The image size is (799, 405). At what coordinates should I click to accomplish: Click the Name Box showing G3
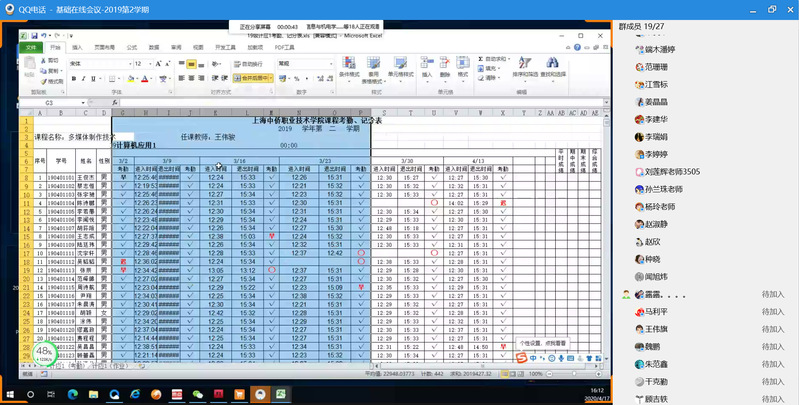50,103
